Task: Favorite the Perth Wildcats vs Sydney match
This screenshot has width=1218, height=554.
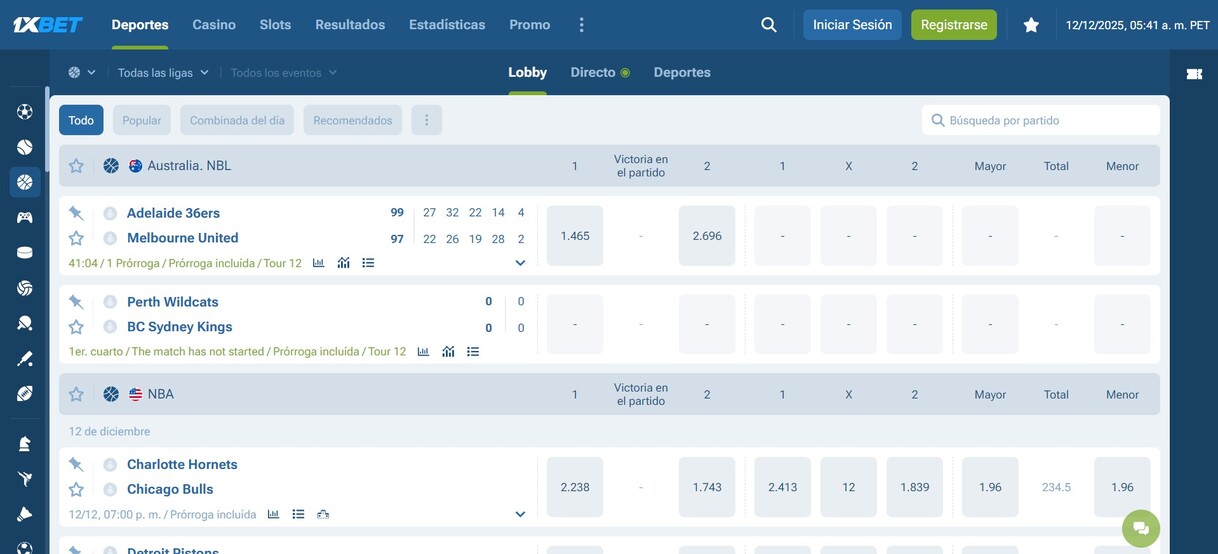Action: click(76, 327)
